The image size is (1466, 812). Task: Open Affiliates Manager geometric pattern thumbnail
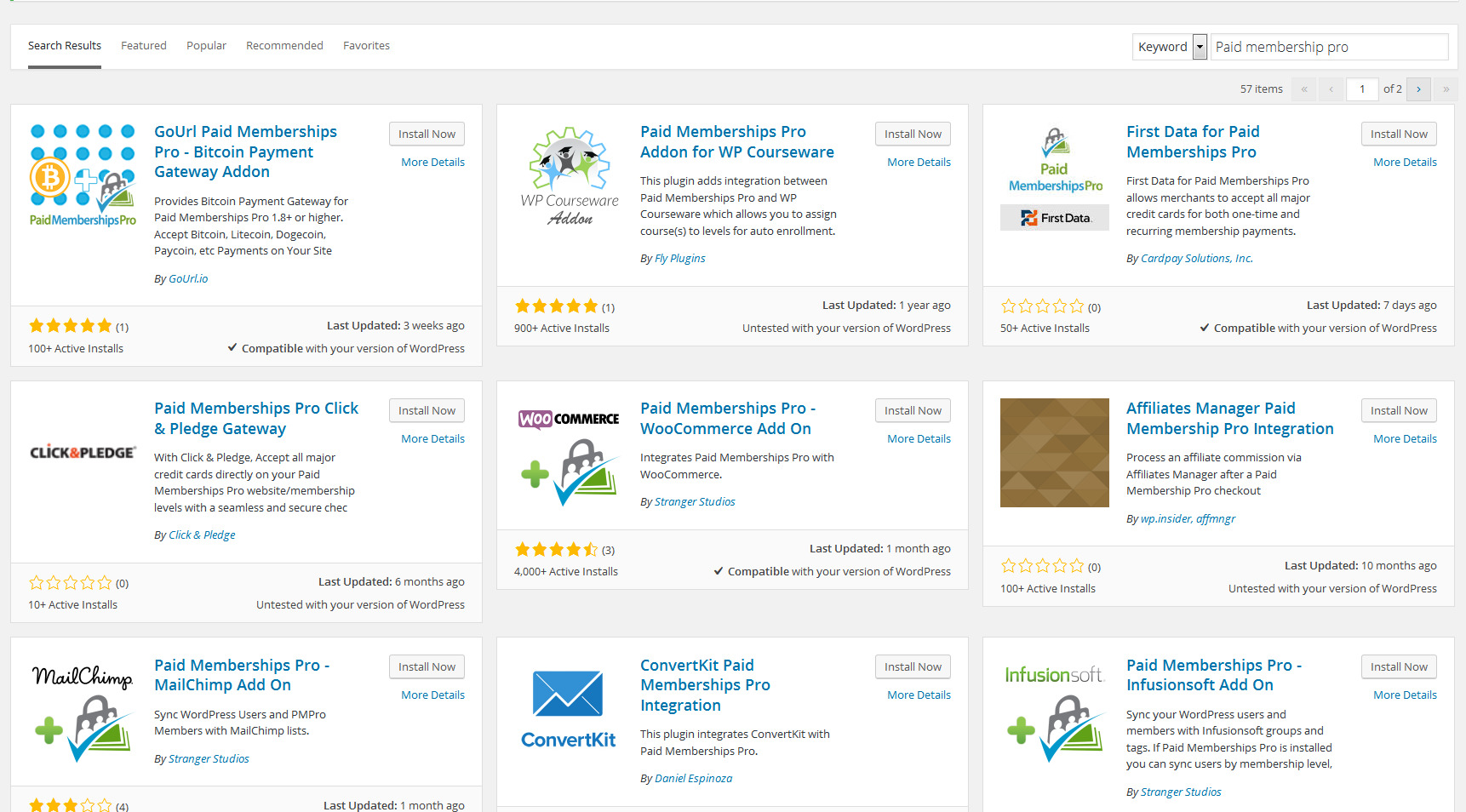[x=1055, y=453]
